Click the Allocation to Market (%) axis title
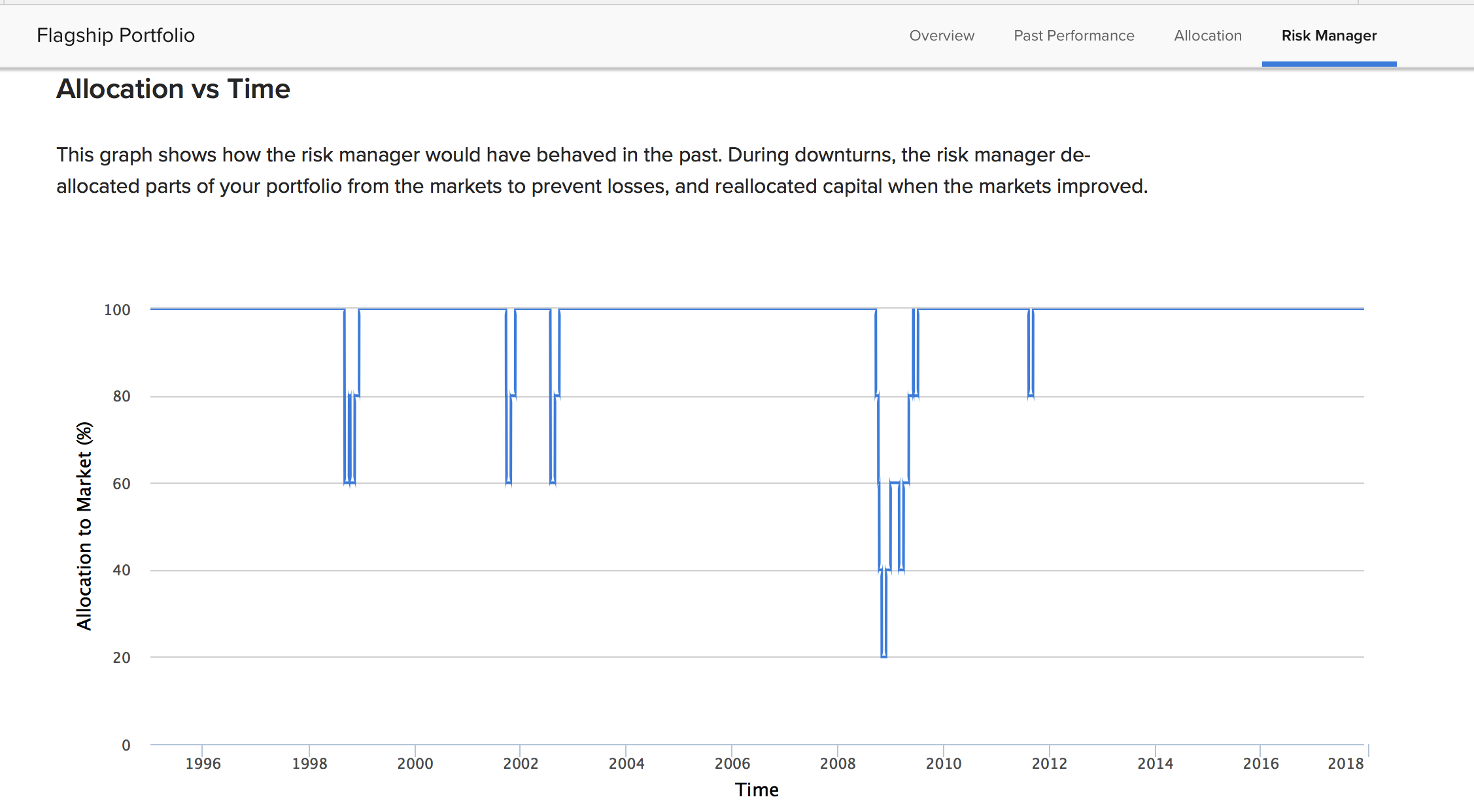The image size is (1474, 812). click(84, 526)
